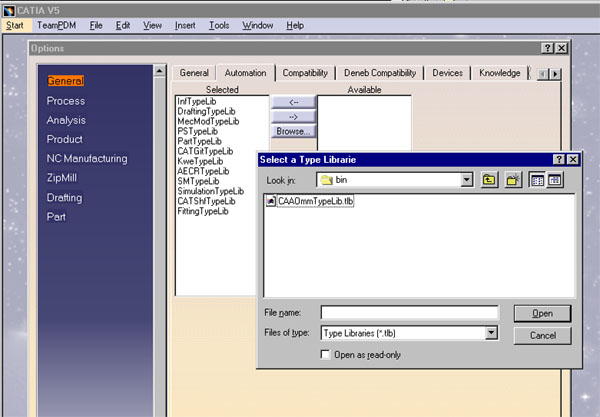Open the TeamPDM menu
This screenshot has width=600, height=417.
[56, 25]
